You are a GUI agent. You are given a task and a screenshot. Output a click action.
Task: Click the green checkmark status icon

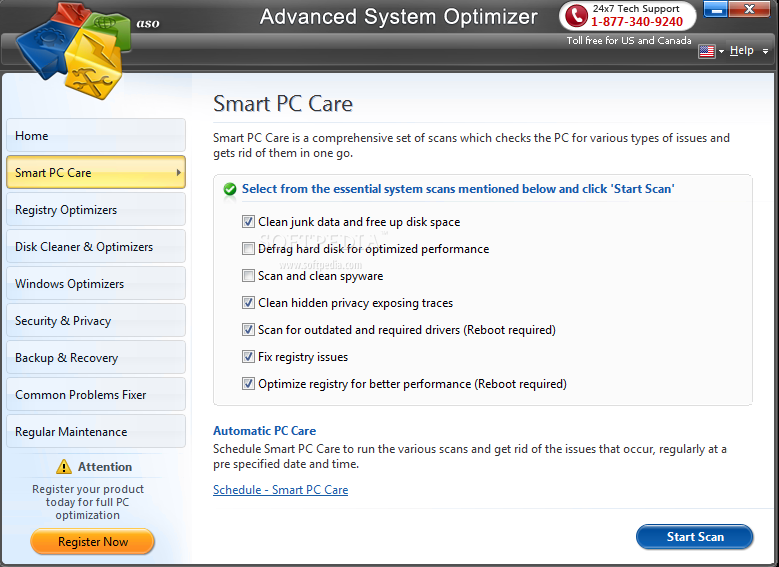click(230, 189)
